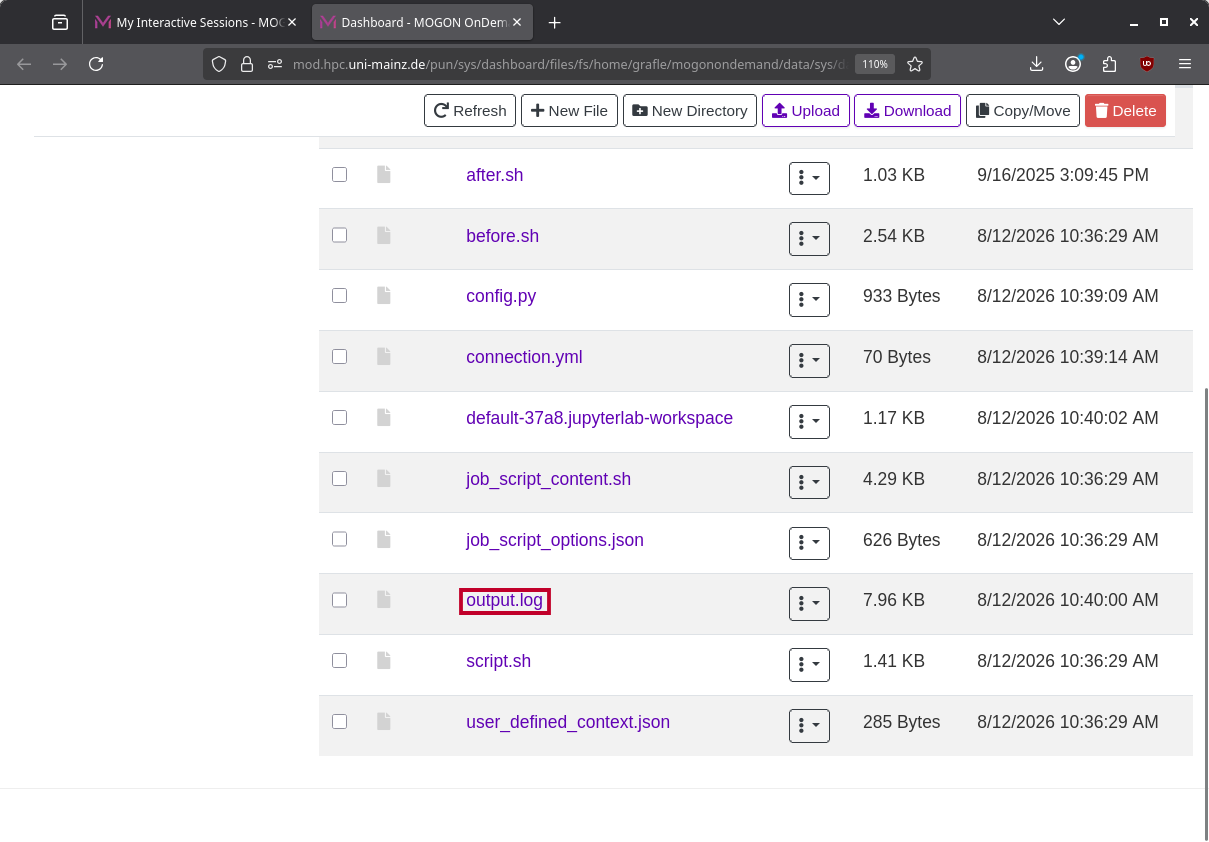Open Firefox downloads panel

(x=1037, y=64)
